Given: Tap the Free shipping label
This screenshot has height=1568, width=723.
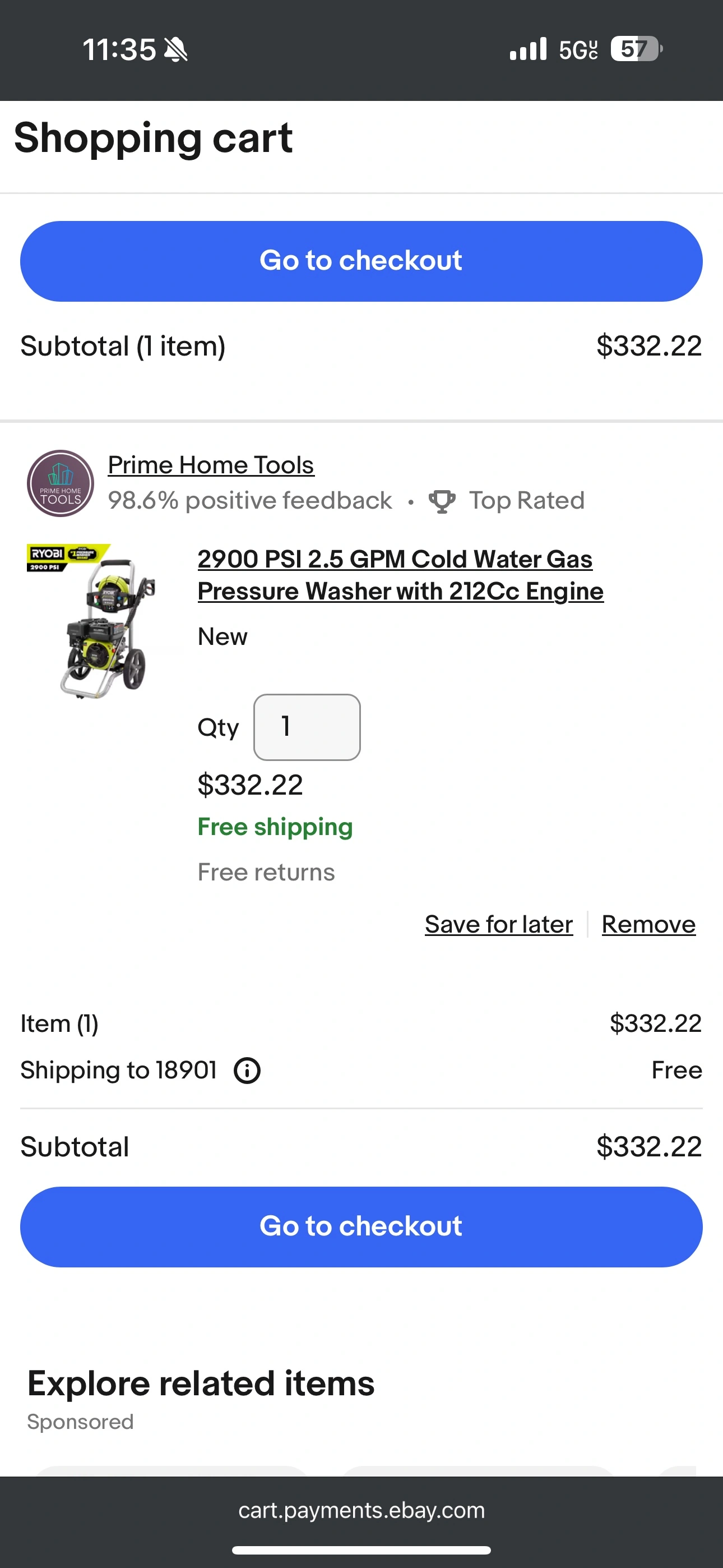Looking at the screenshot, I should click(x=275, y=827).
